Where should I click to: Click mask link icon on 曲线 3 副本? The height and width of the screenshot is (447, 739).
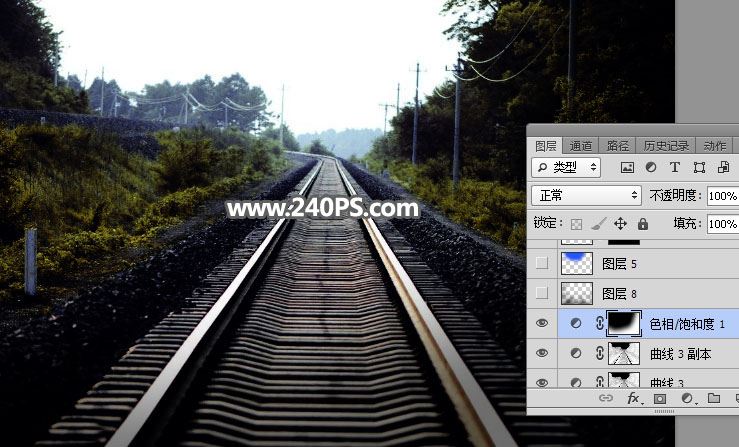click(599, 353)
